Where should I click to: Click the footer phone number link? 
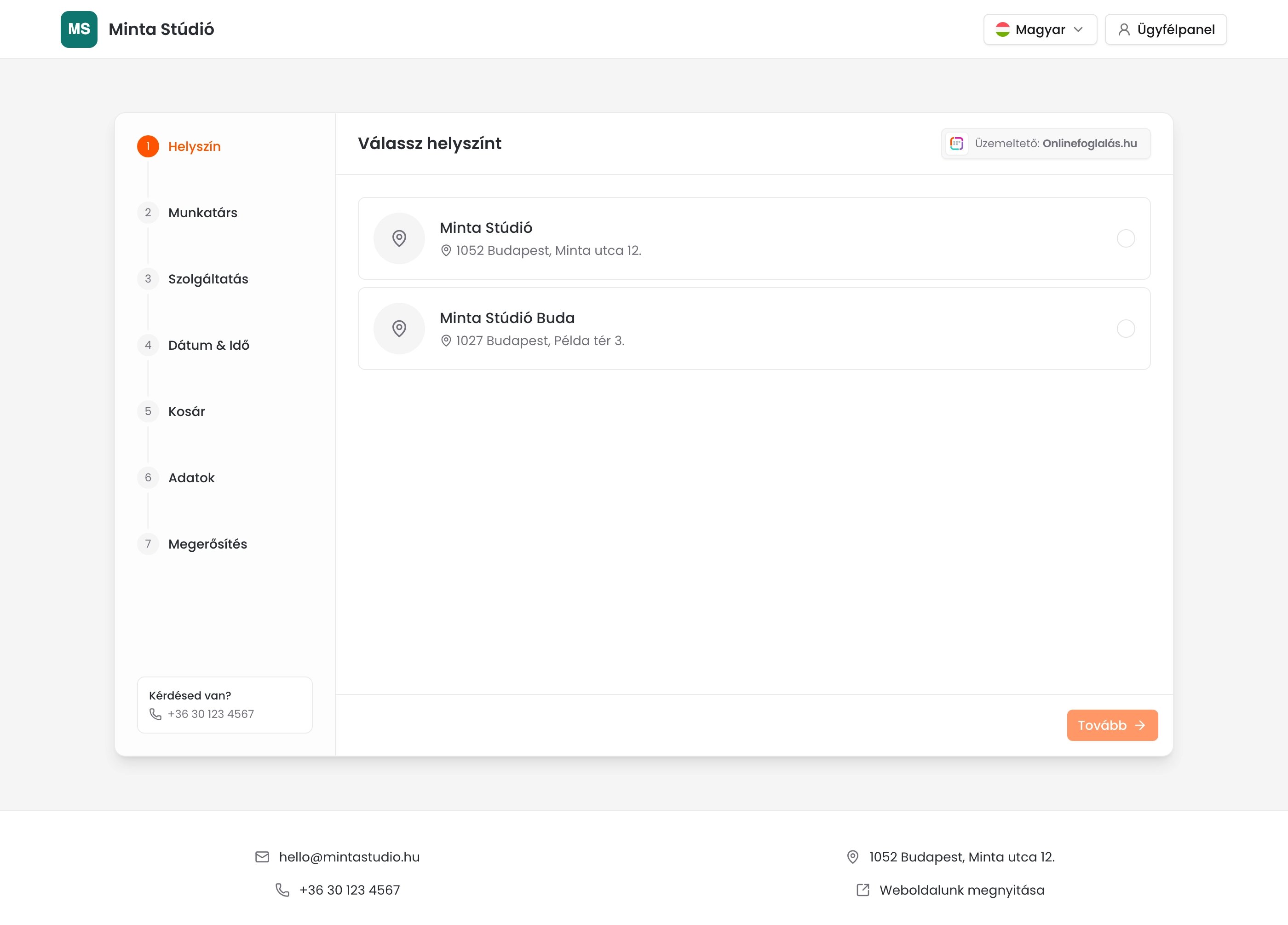click(x=350, y=890)
